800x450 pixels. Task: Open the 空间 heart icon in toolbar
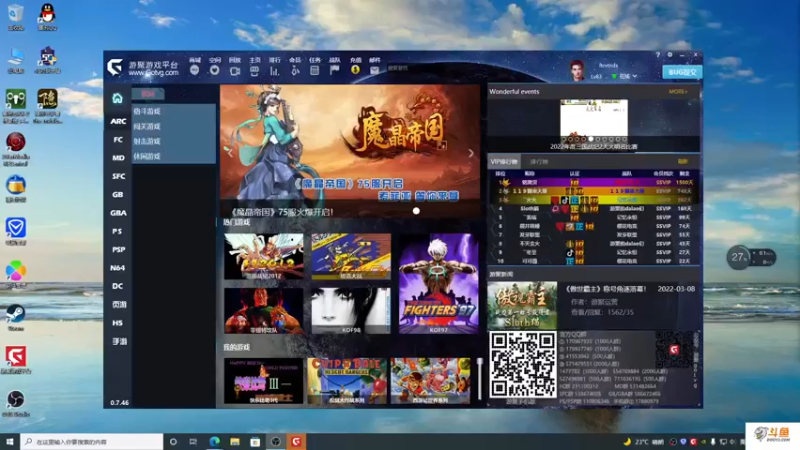[214, 71]
